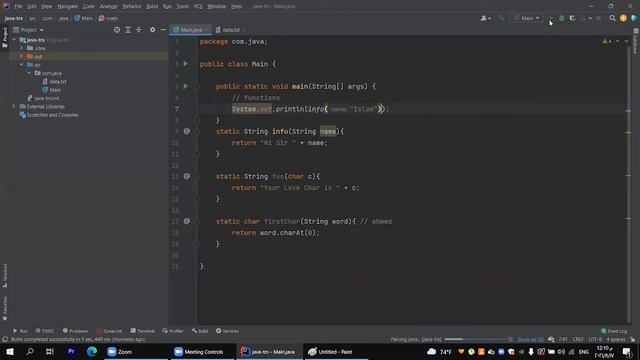Open the Project view type dropdown
The image size is (640, 360).
tap(28, 30)
